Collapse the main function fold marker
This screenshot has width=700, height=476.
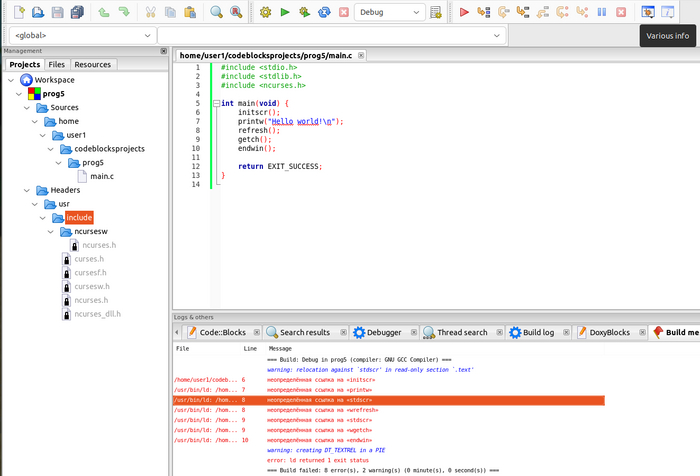[x=214, y=103]
